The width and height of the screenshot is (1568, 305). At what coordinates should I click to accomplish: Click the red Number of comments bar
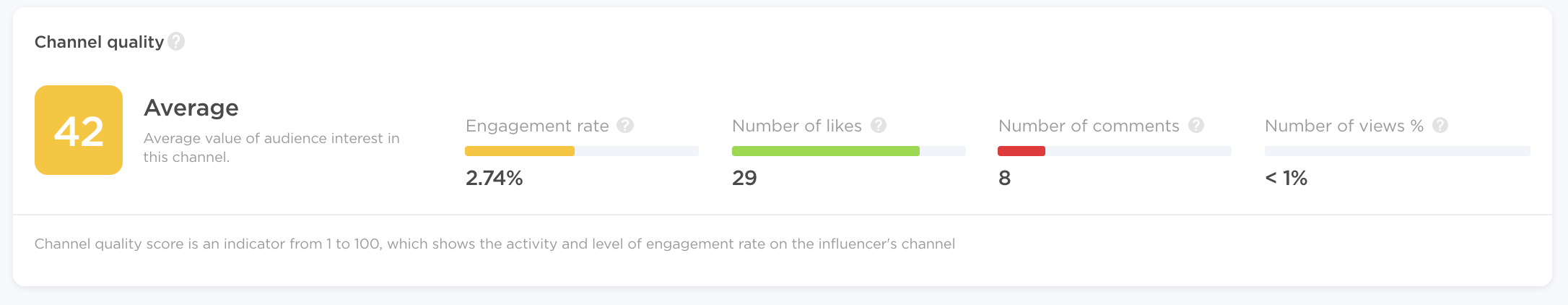coord(1021,151)
